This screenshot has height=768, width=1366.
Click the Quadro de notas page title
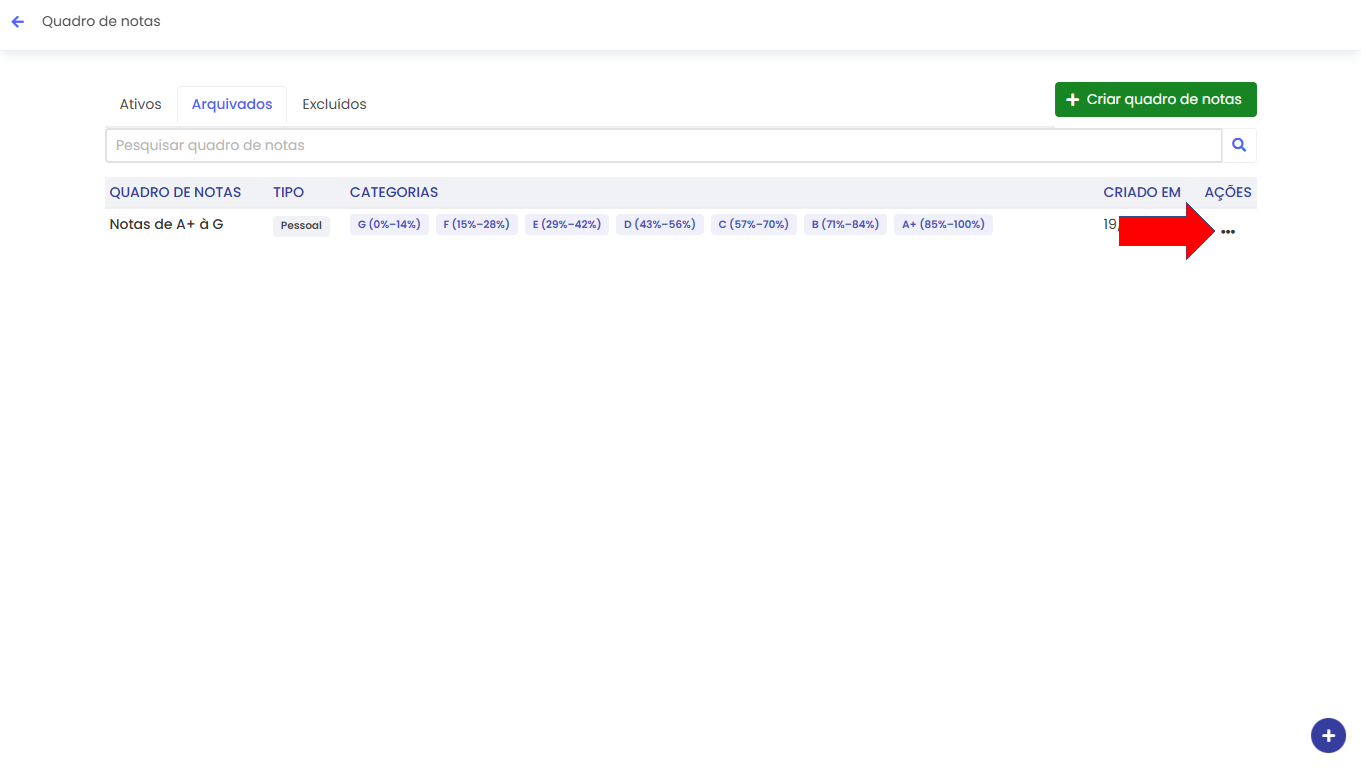coord(101,21)
